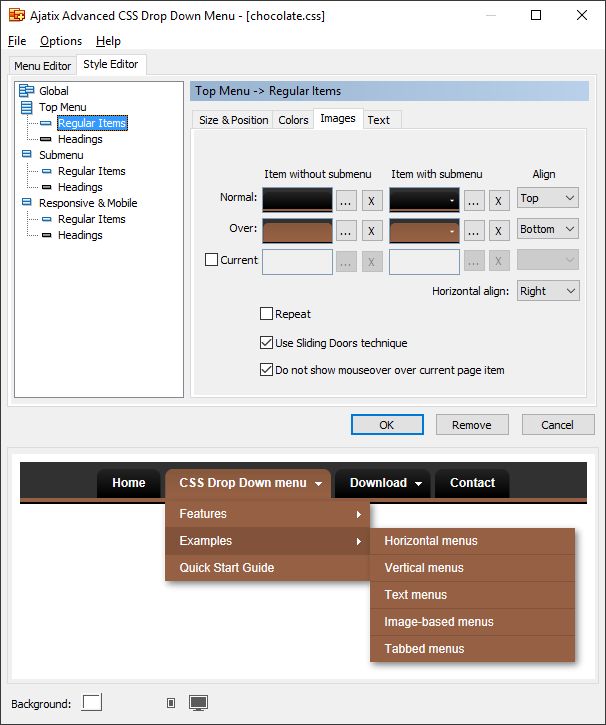606x725 pixels.
Task: Enable the Current checkbox
Action: [211, 259]
